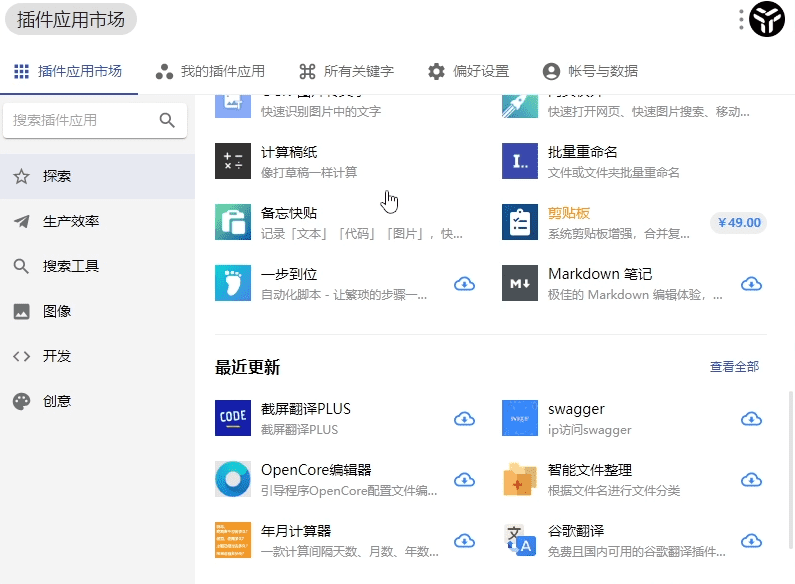Click the 计算稿纸 calculator icon
795x584 pixels.
point(233,161)
